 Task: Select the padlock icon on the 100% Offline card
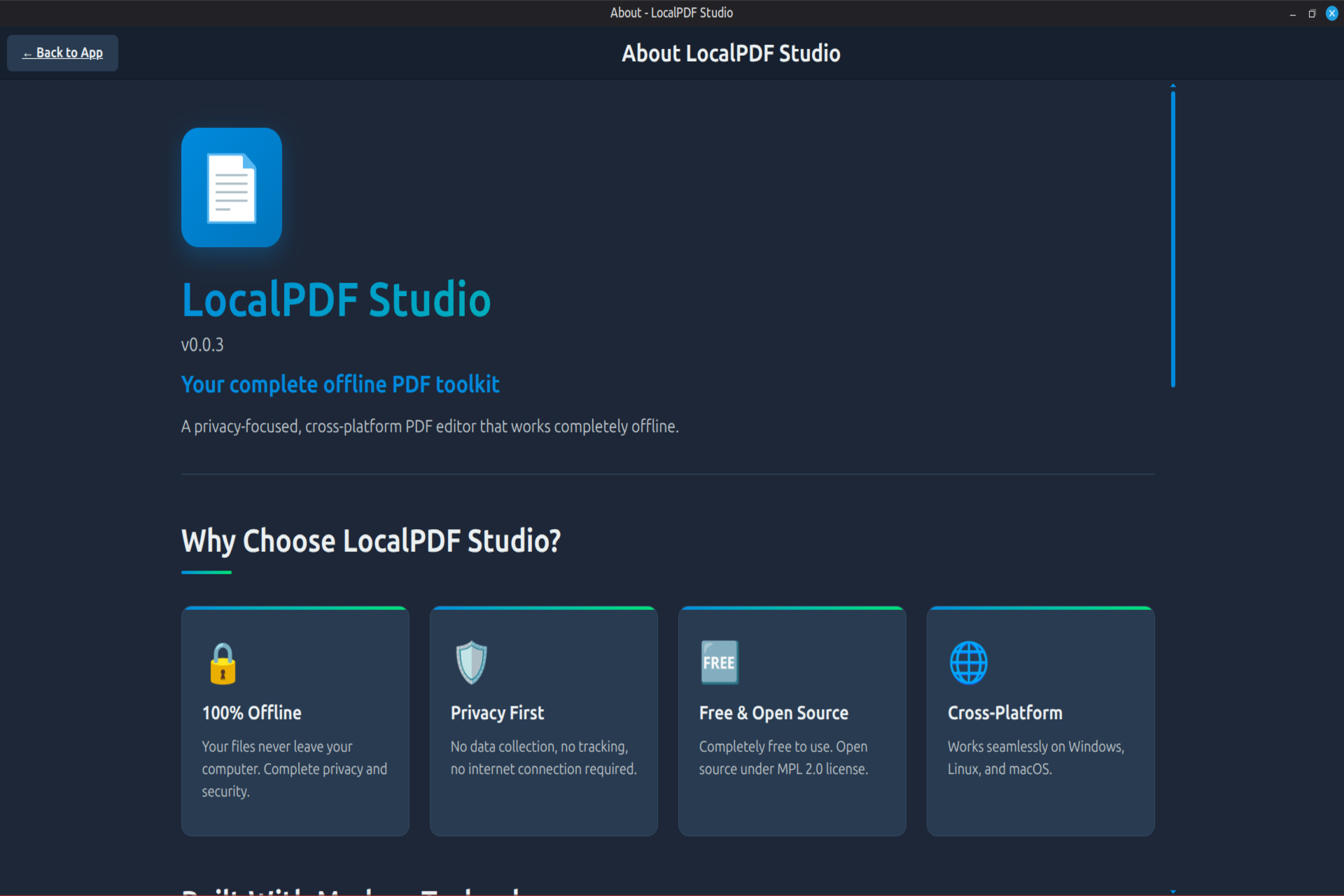click(x=222, y=664)
